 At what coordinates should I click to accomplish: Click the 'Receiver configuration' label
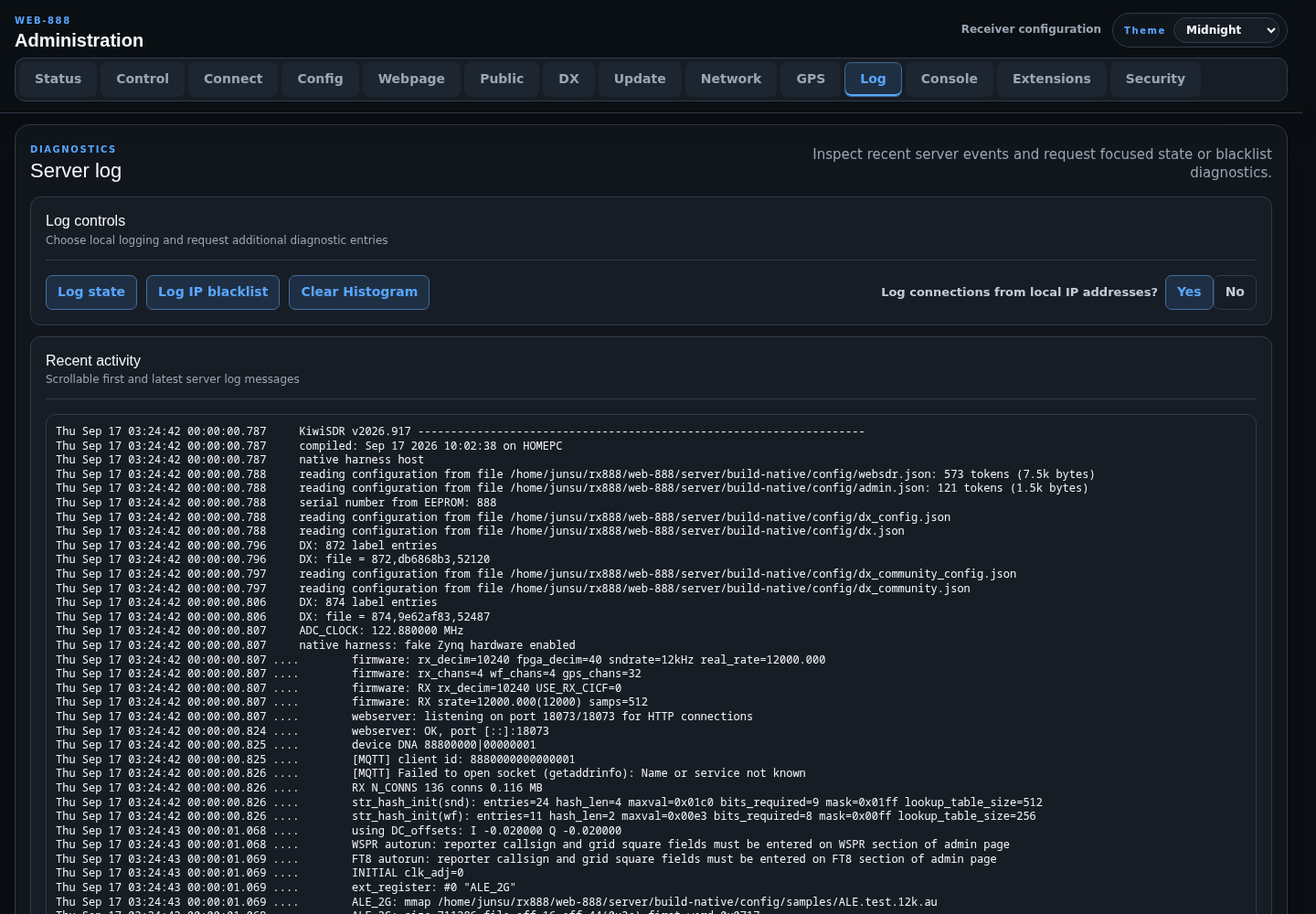tap(1031, 29)
